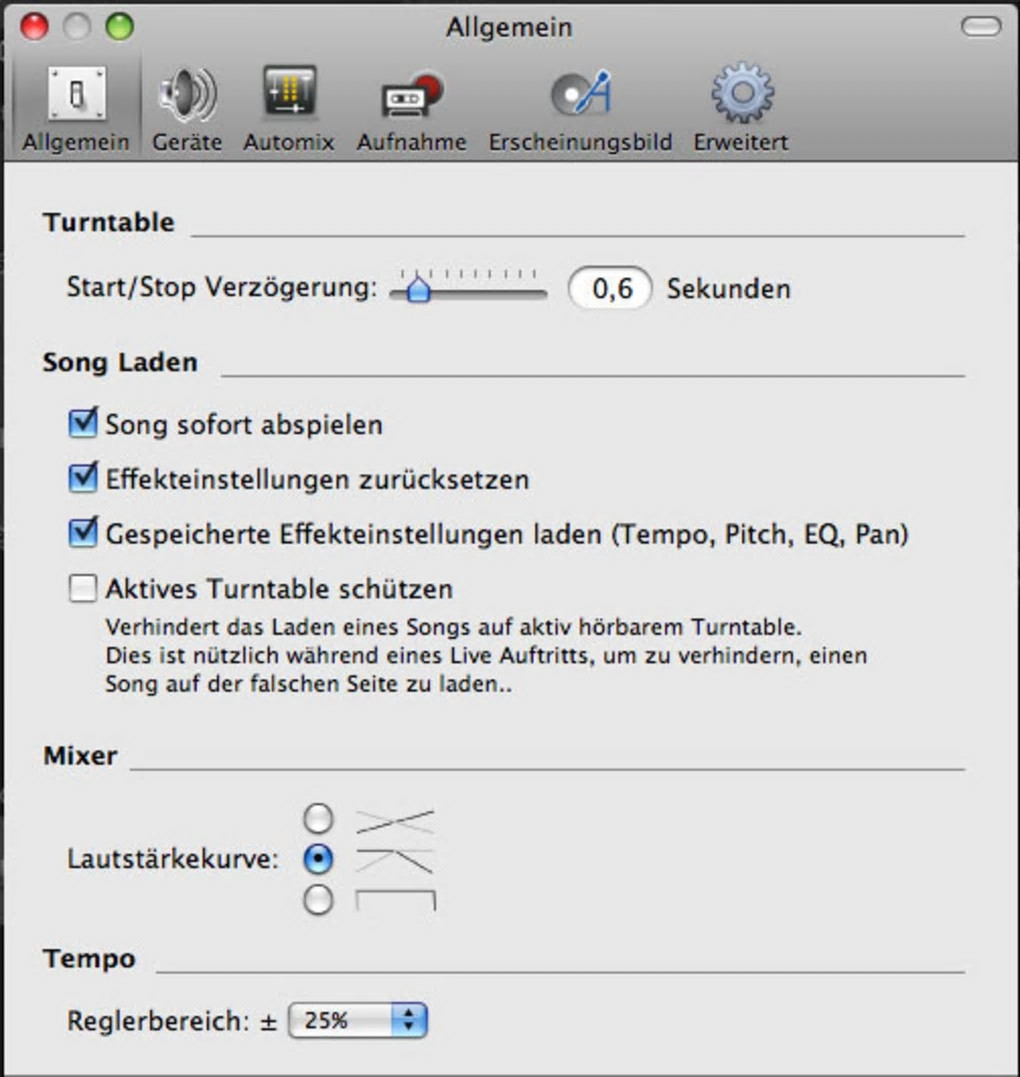Click the 'Lautstärkekurve:' label
This screenshot has height=1077, width=1020.
[x=173, y=859]
